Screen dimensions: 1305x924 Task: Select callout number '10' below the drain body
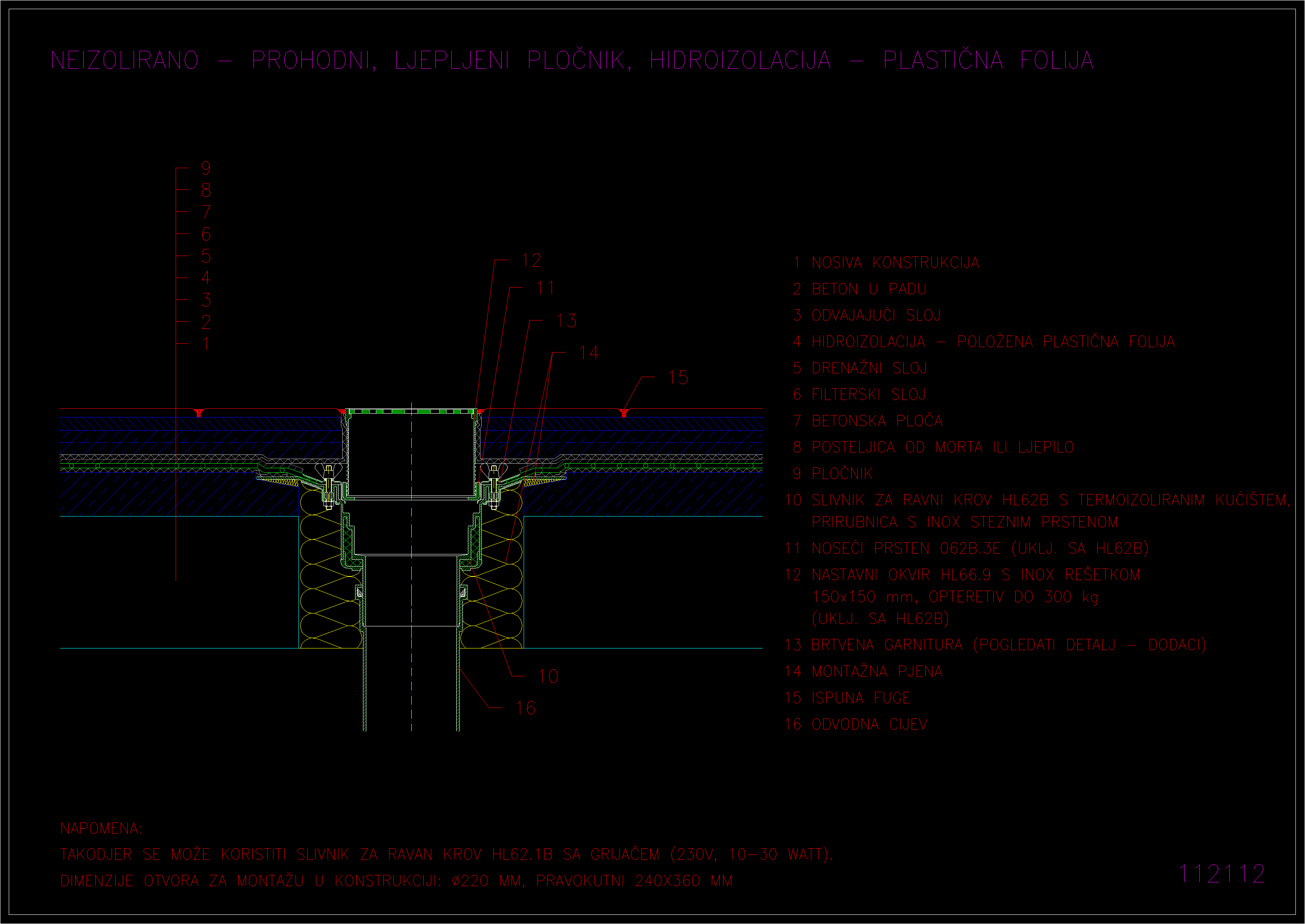coord(548,676)
